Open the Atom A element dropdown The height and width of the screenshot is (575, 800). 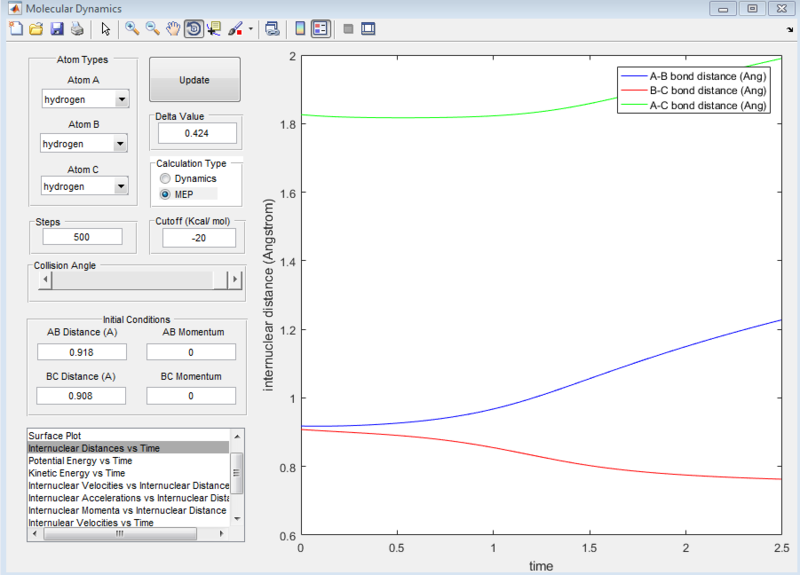86,99
